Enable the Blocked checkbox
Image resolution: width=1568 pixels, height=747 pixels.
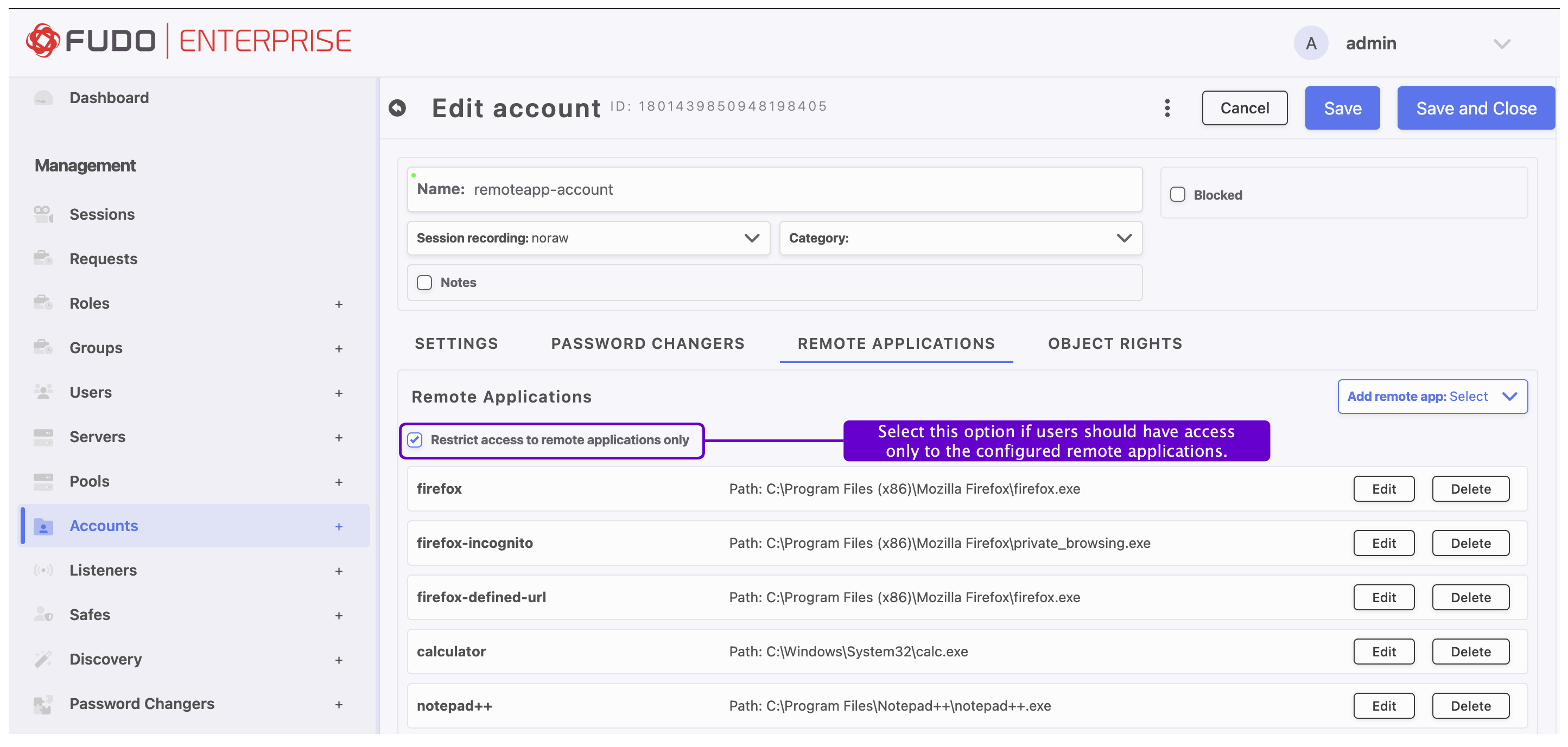[x=1177, y=195]
